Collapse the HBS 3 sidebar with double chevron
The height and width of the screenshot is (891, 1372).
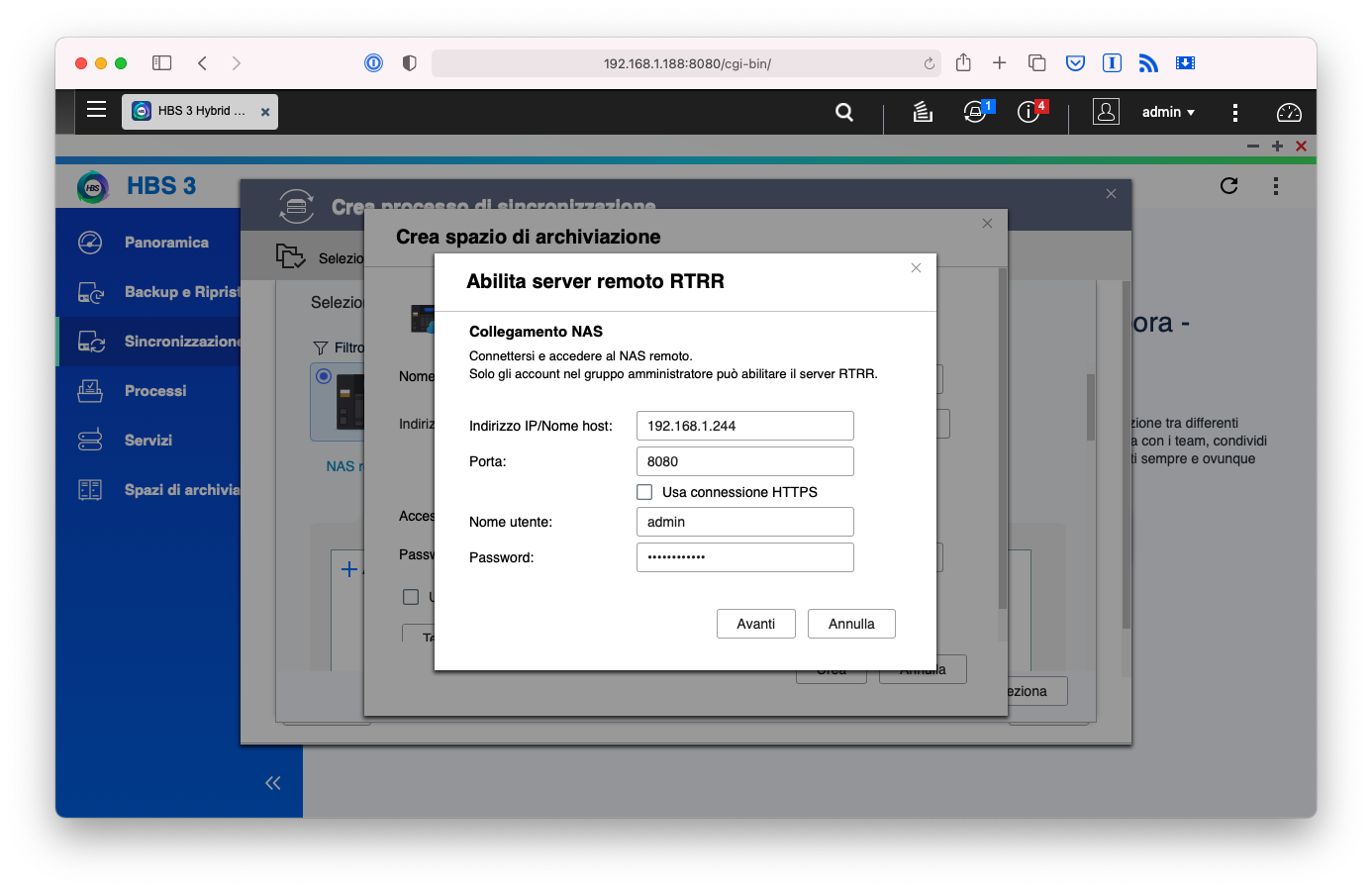273,783
